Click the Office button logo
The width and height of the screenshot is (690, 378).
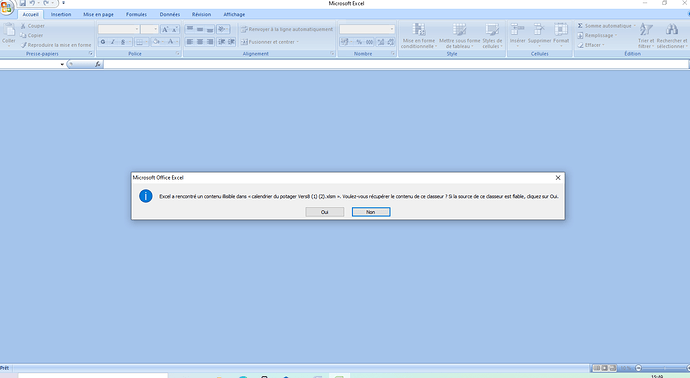[x=7, y=7]
